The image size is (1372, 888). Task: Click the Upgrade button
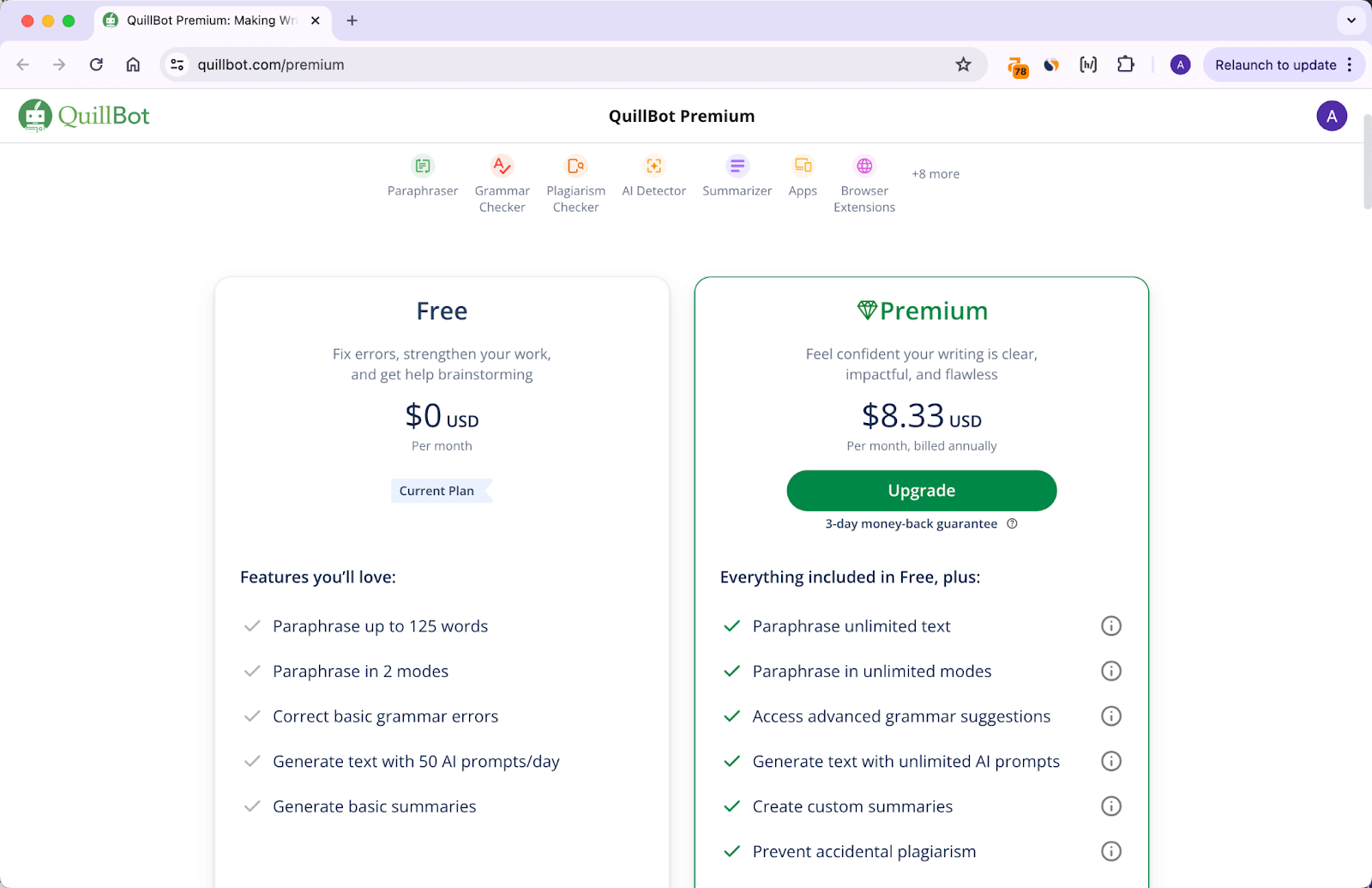(x=921, y=491)
